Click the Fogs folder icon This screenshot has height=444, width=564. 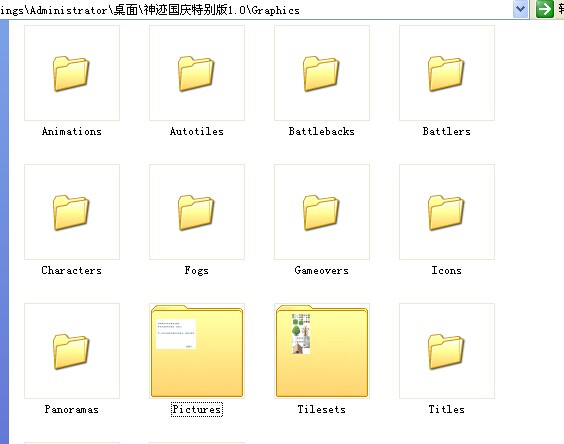pyautogui.click(x=196, y=212)
